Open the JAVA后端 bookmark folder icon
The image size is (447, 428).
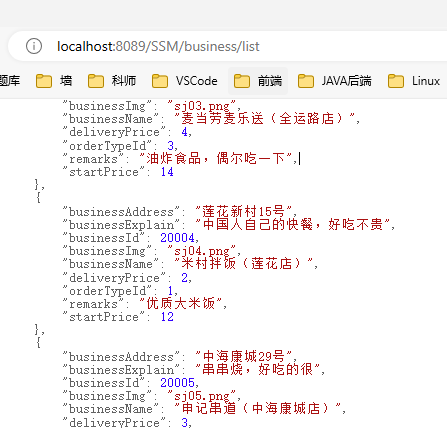click(306, 81)
